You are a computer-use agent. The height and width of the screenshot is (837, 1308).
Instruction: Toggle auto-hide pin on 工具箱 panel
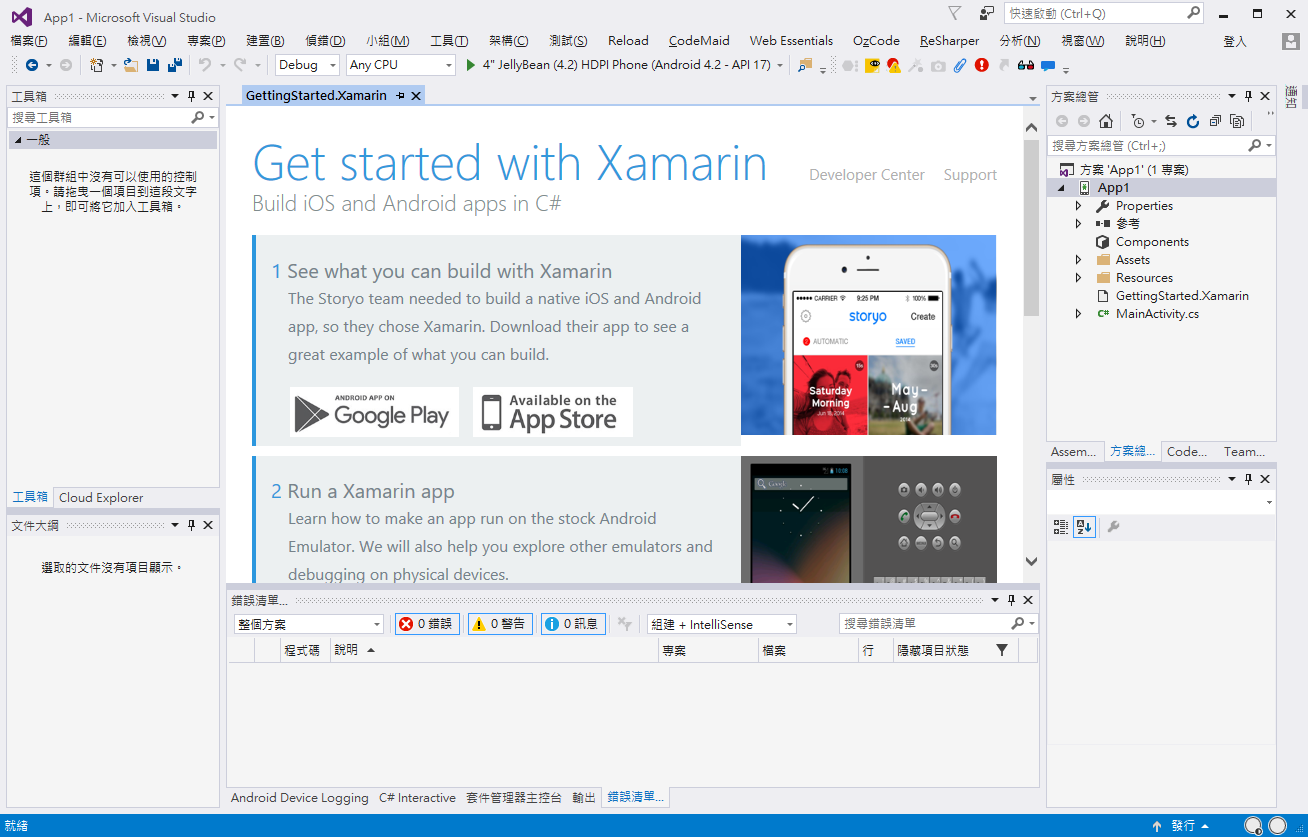tap(191, 96)
